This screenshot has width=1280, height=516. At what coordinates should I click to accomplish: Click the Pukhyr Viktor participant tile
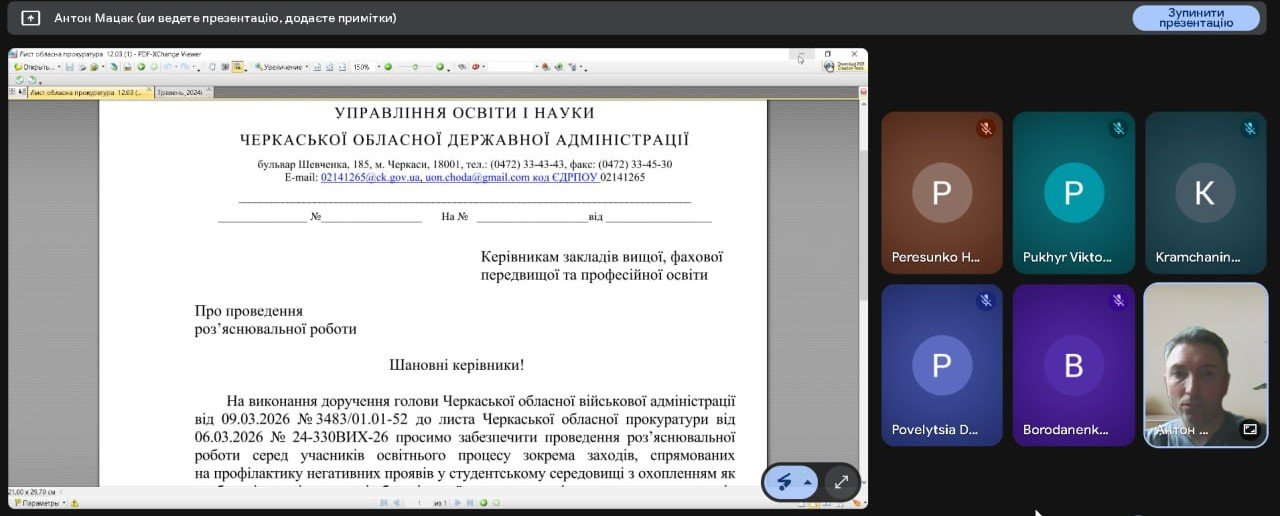1074,193
